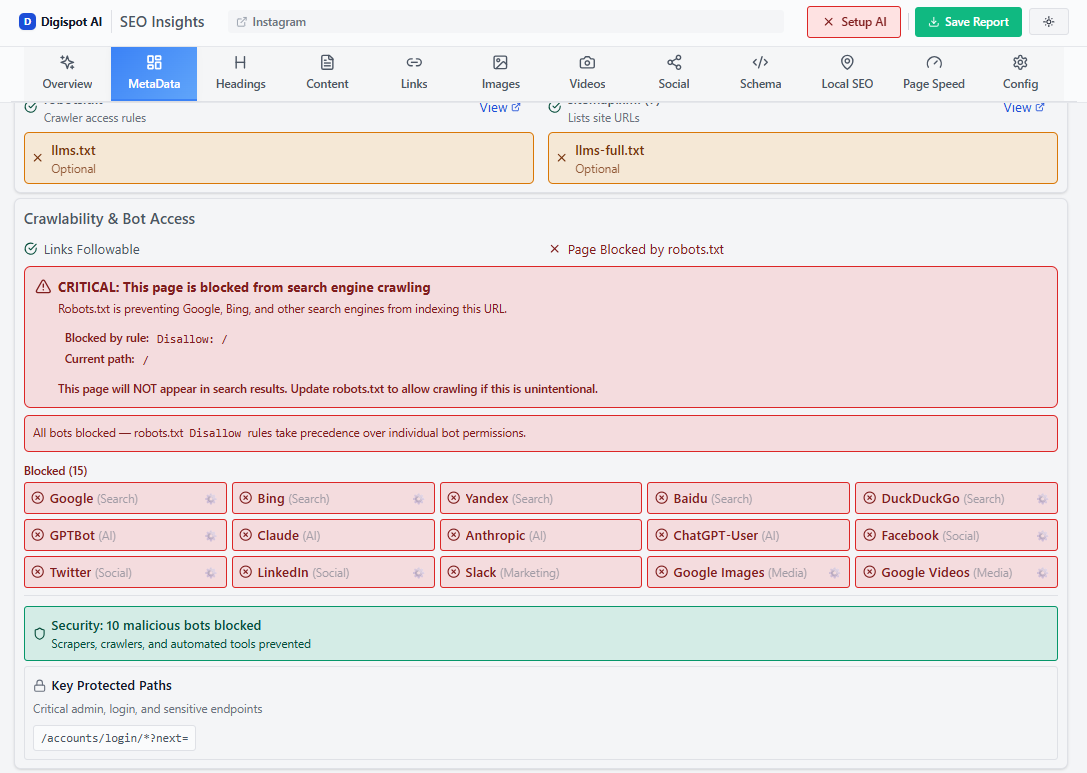Click the Setup AI button
1087x773 pixels.
coord(854,22)
